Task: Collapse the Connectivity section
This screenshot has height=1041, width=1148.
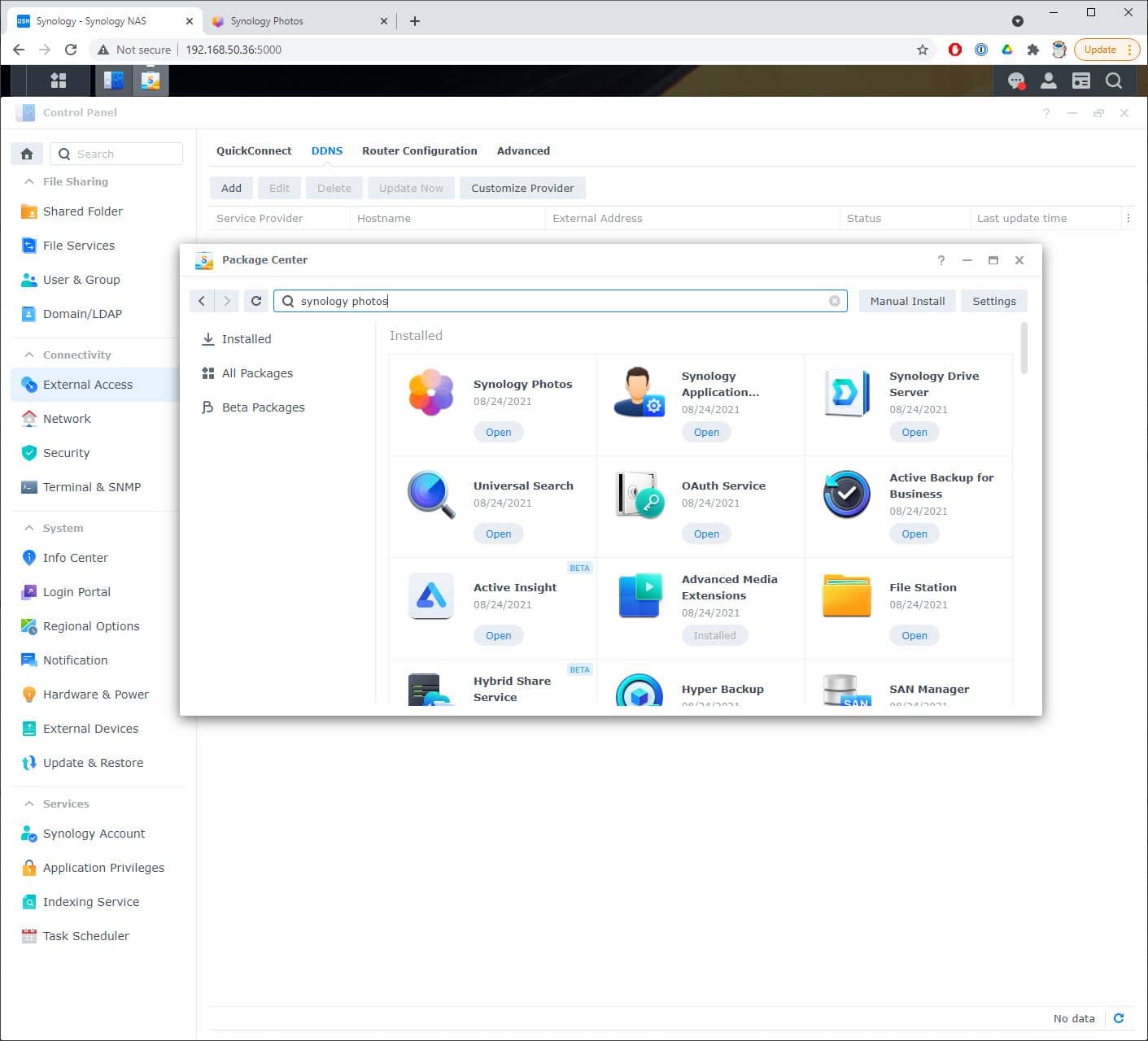Action: [29, 355]
